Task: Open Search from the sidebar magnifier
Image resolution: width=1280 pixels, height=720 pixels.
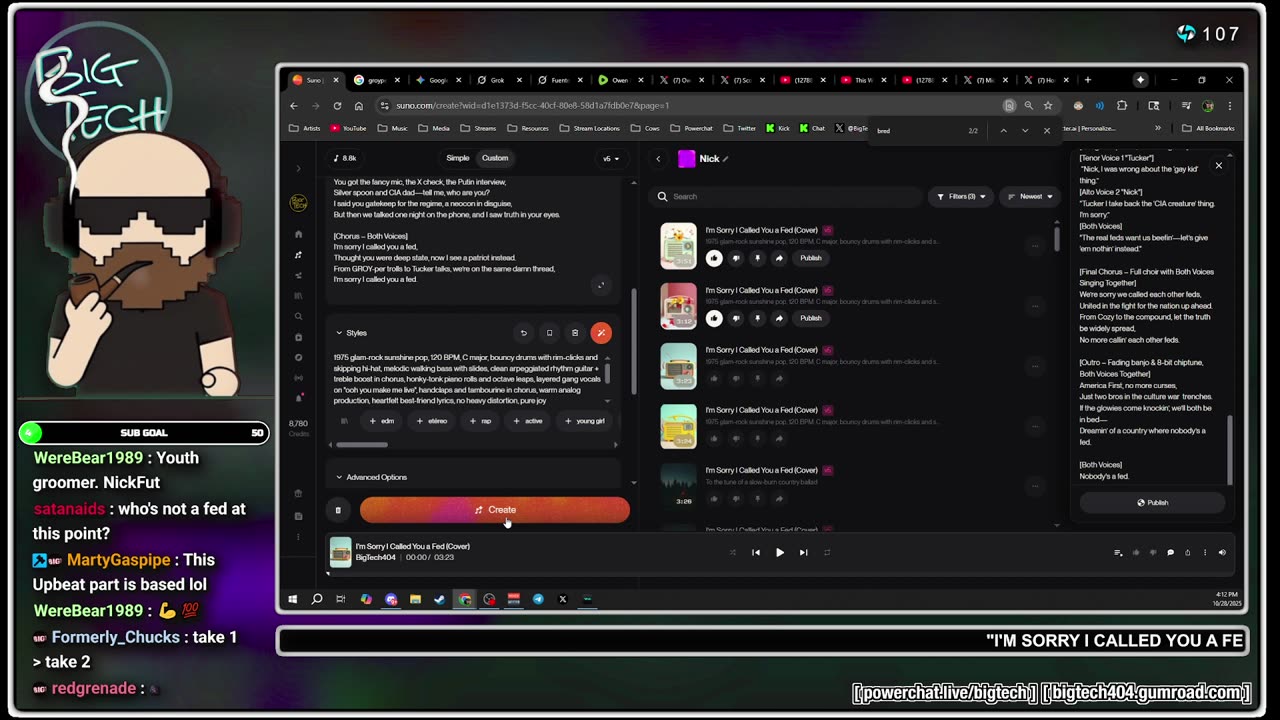Action: coord(298,316)
